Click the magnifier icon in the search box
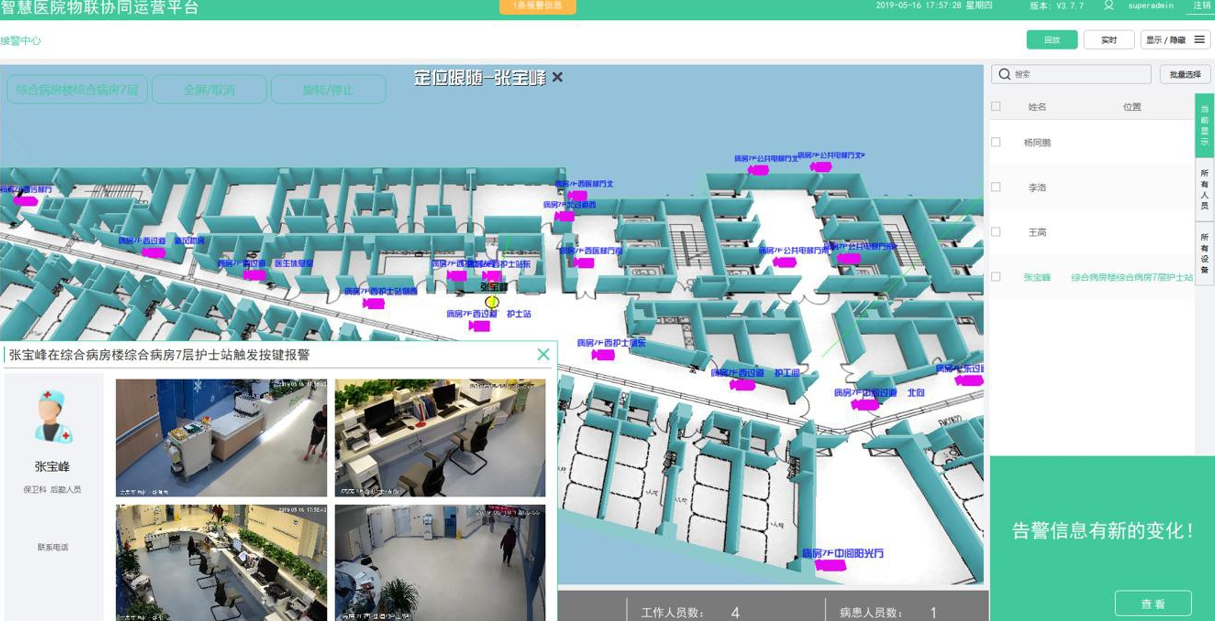 coord(1004,74)
